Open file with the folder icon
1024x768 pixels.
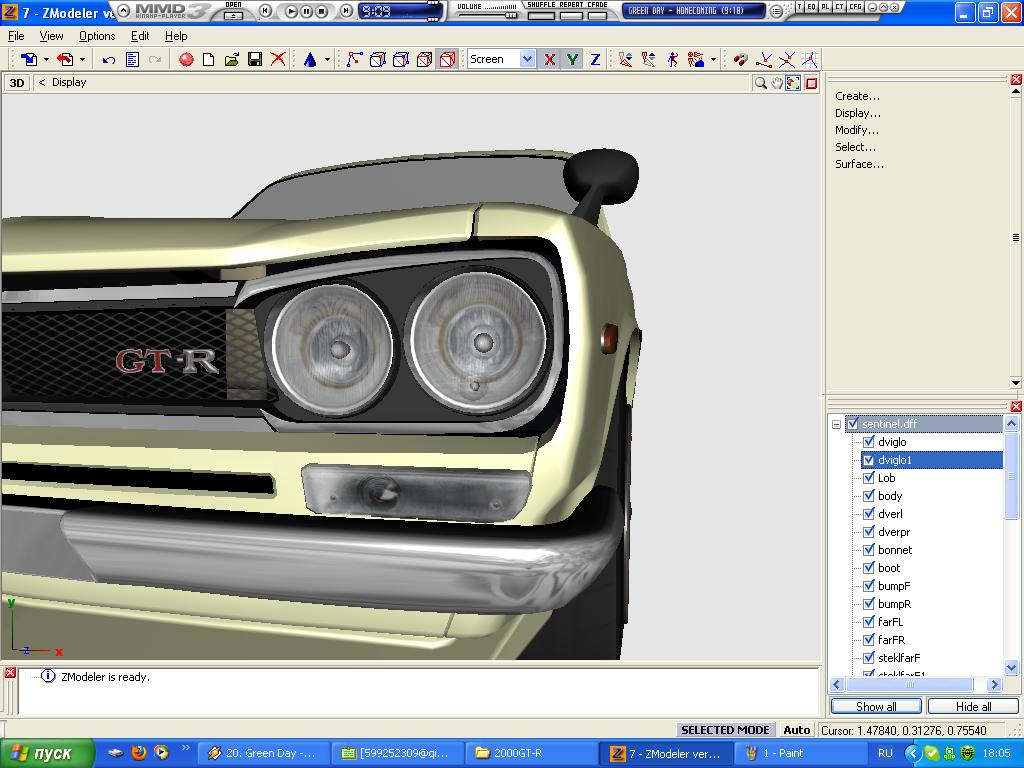click(x=232, y=60)
